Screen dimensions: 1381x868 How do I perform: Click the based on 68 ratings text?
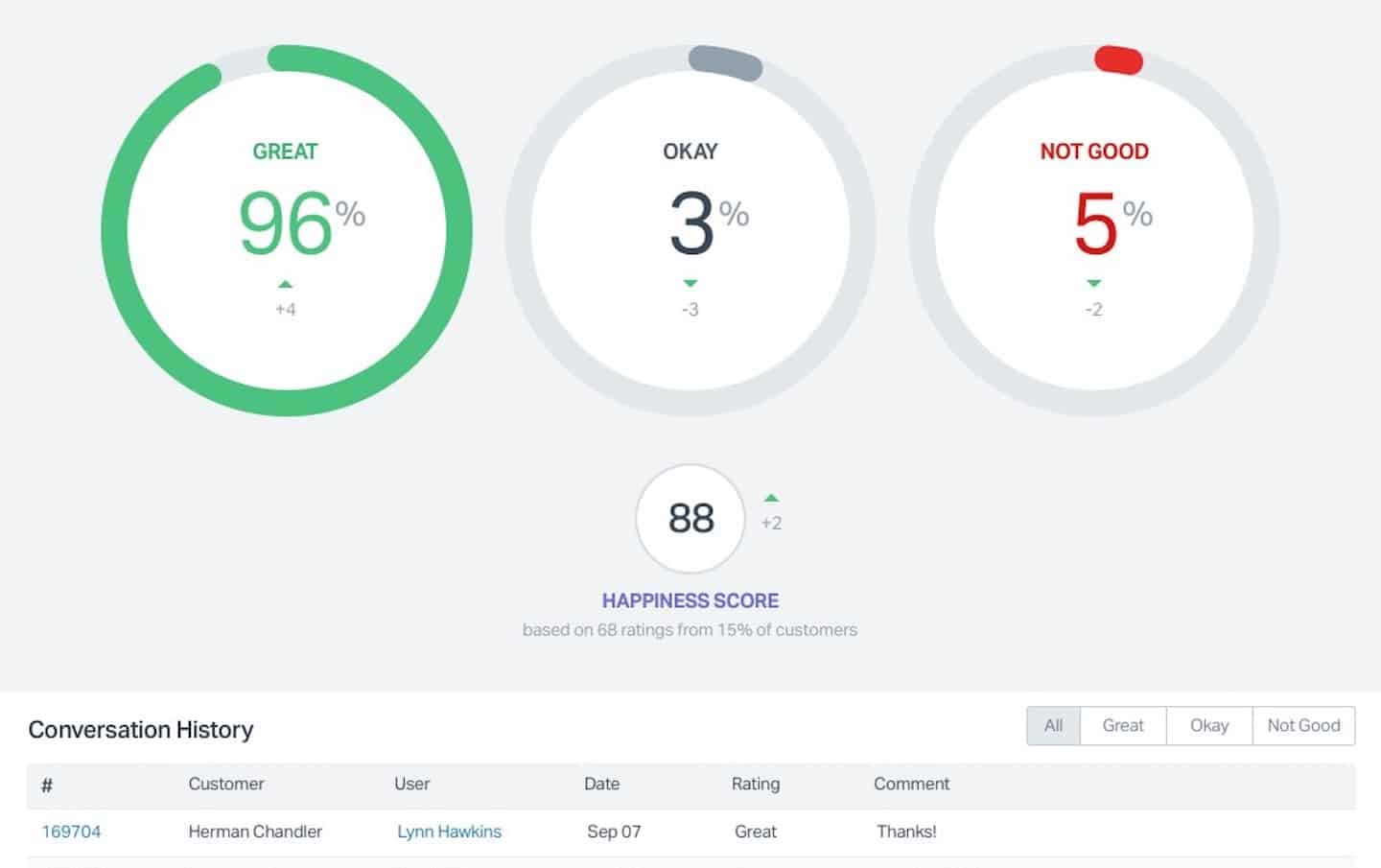690,630
